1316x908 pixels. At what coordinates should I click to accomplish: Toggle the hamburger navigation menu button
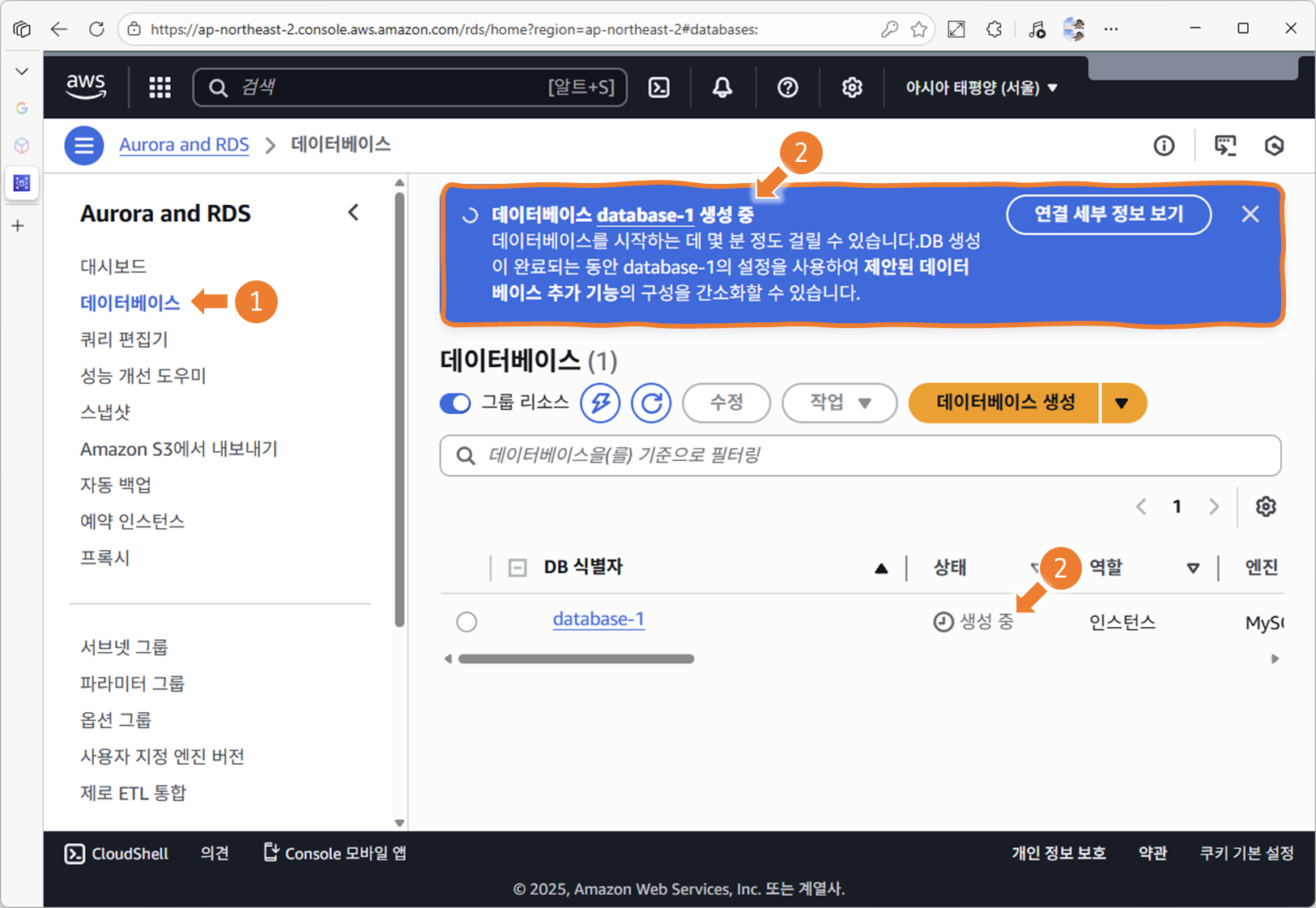(84, 146)
